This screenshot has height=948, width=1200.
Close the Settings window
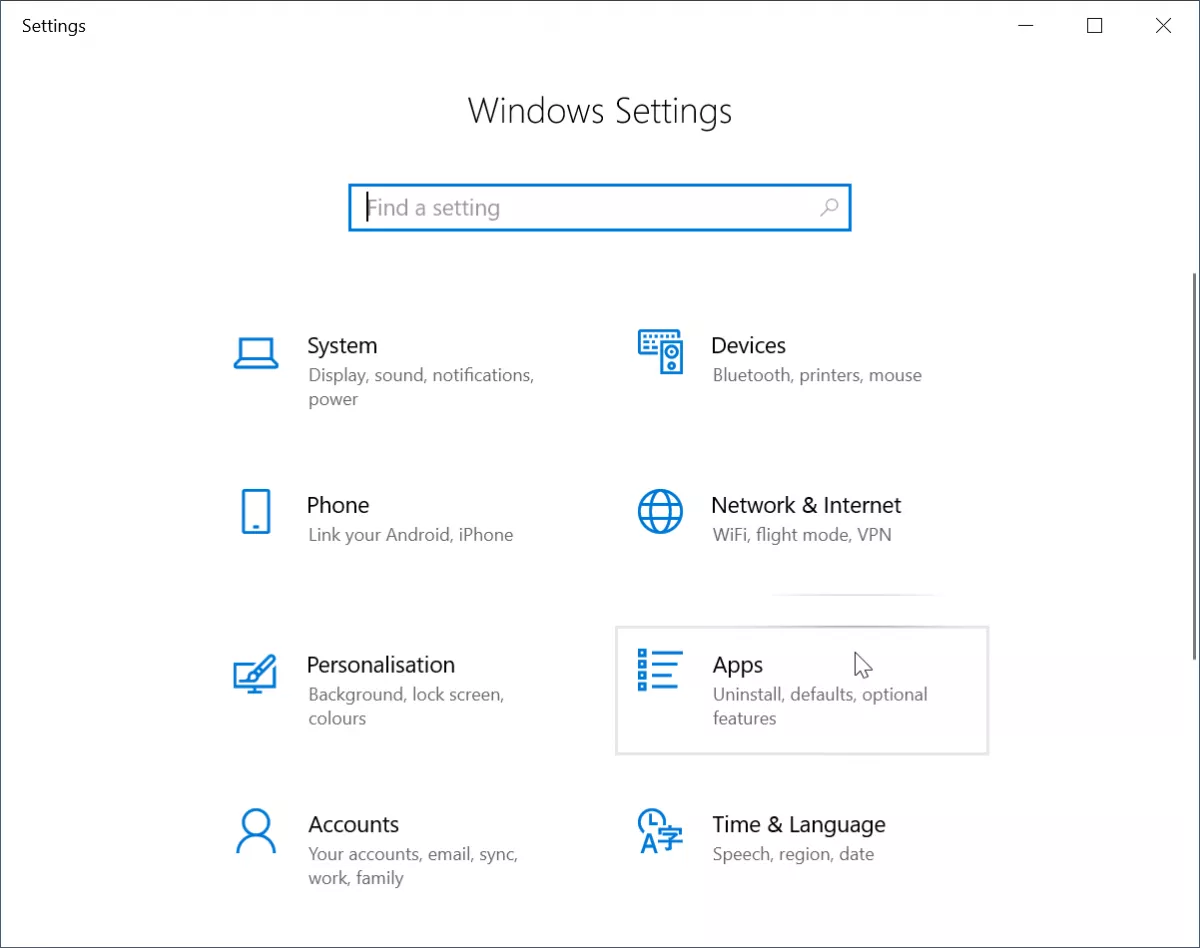pos(1163,26)
